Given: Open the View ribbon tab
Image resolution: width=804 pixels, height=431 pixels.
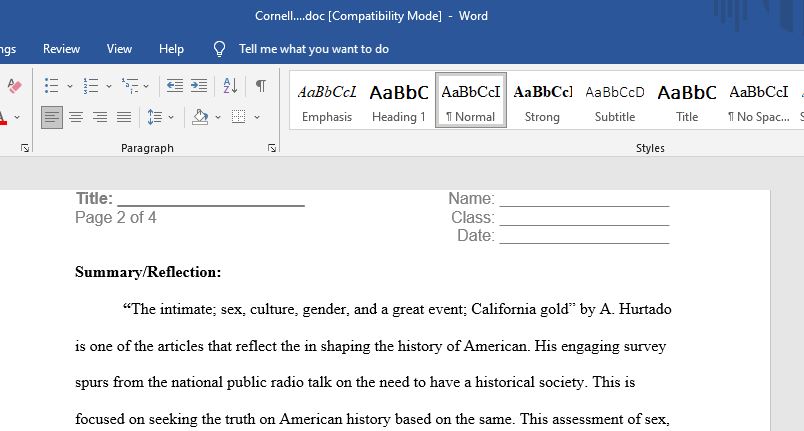Looking at the screenshot, I should pos(119,49).
